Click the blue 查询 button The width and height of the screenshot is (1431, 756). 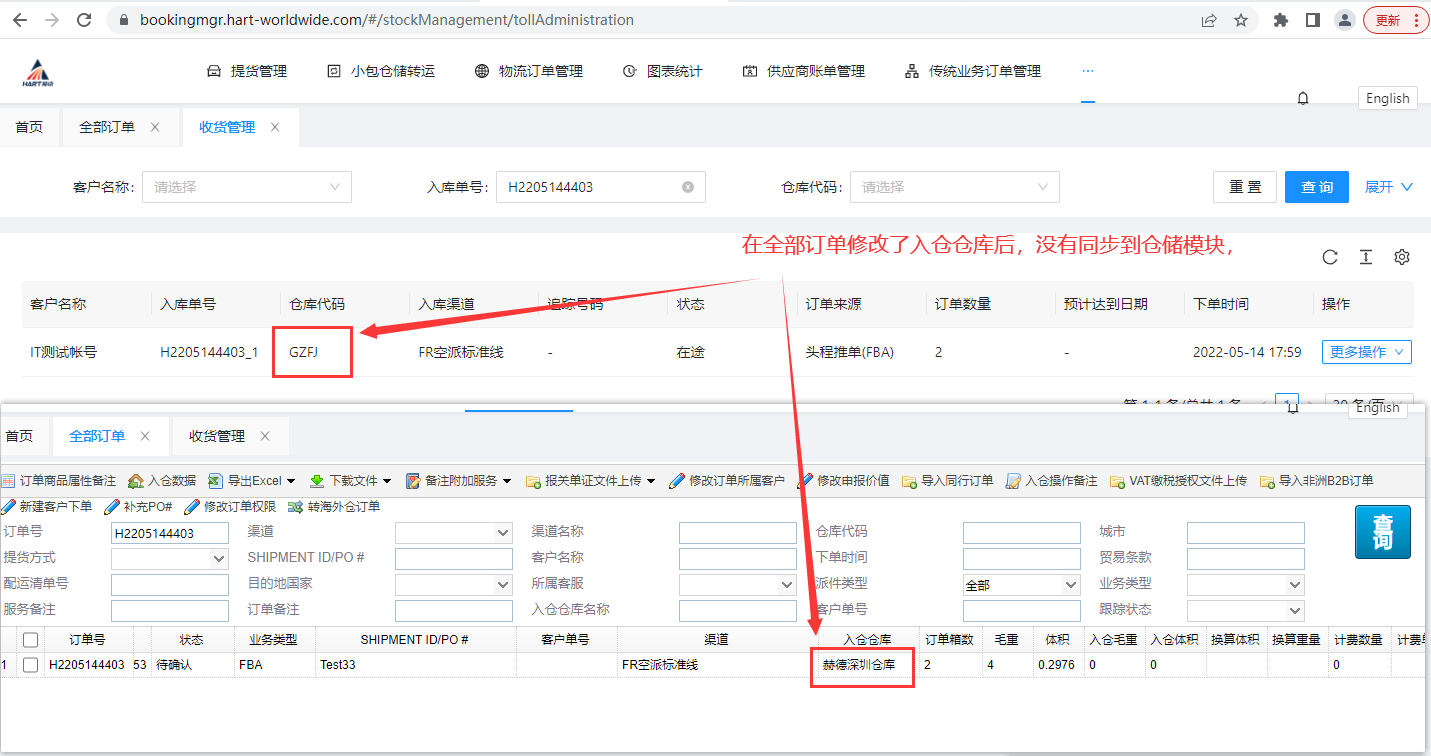click(x=1316, y=187)
